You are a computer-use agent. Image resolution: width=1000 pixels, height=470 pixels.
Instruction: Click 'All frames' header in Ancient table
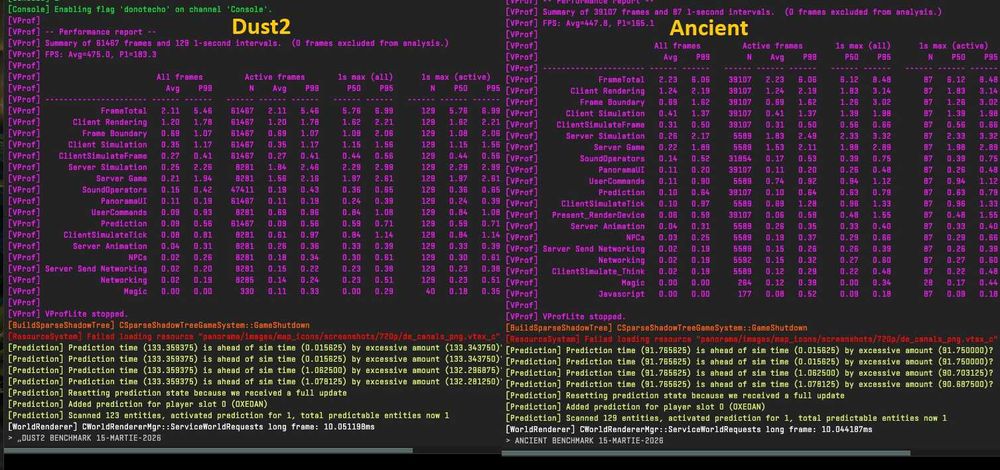(677, 46)
